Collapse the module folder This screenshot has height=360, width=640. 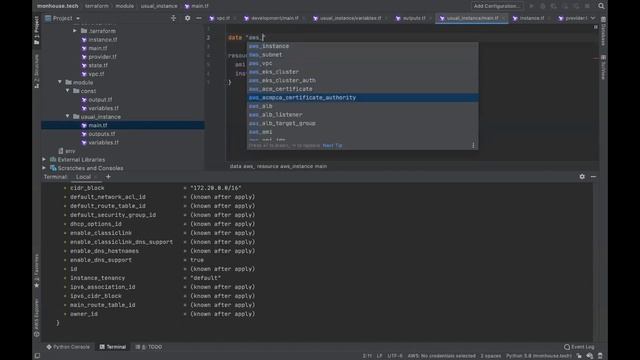coord(60,82)
